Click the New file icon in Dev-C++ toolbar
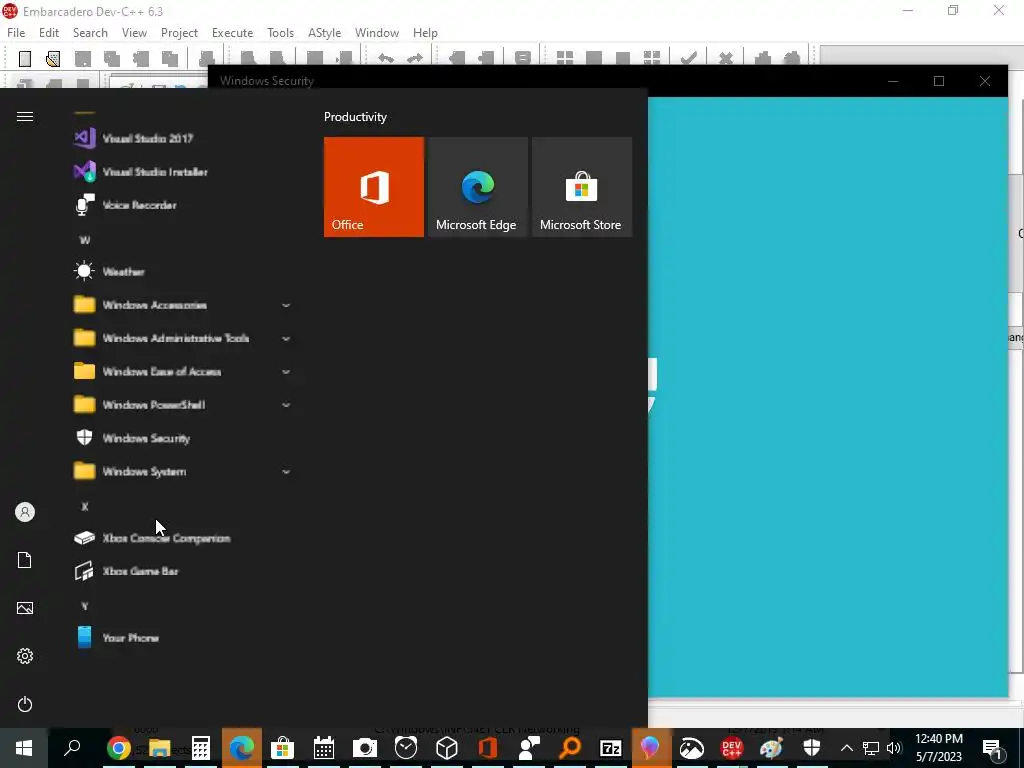This screenshot has height=768, width=1024. 25,59
